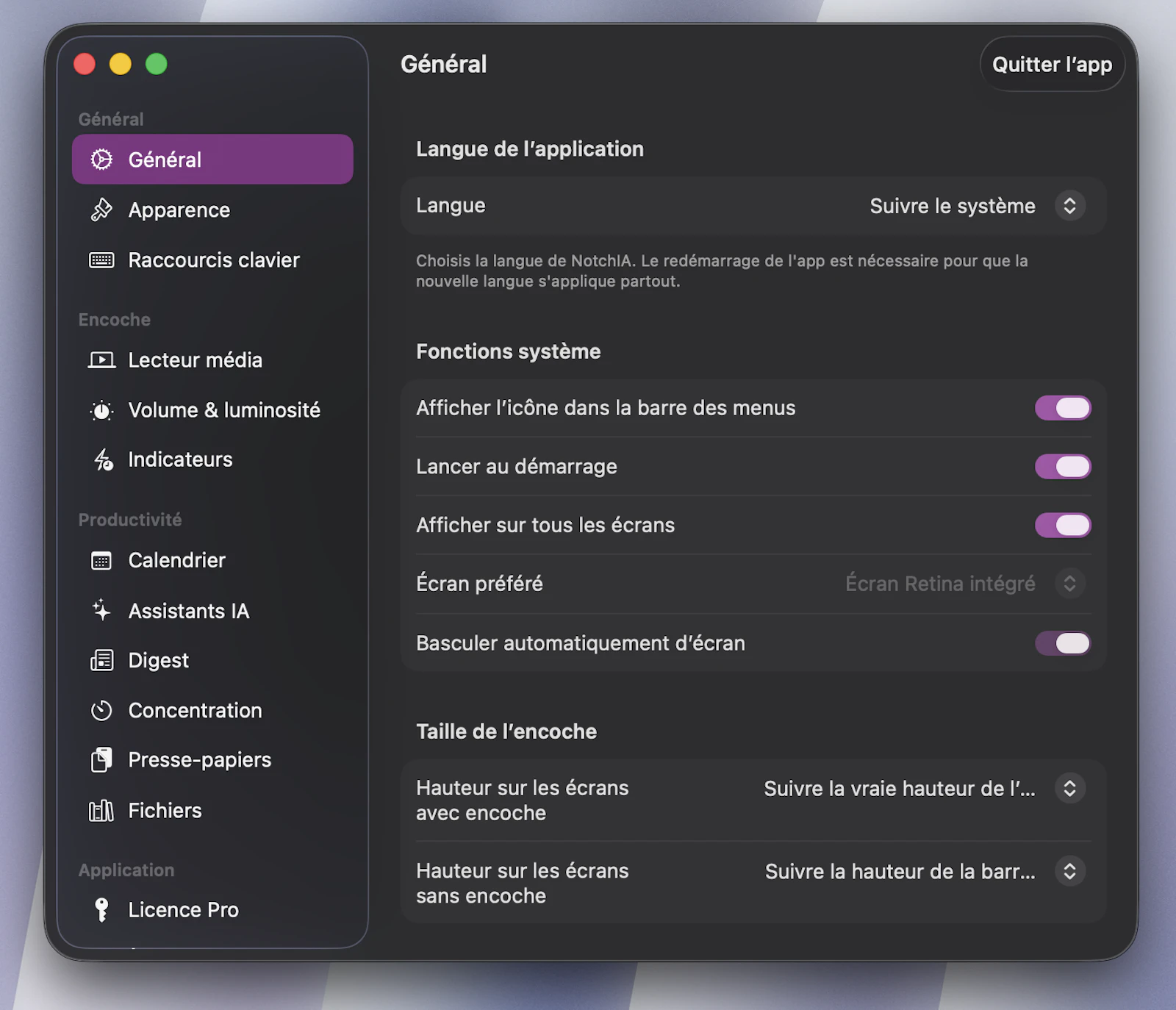Open the Licence Pro label
This screenshot has height=1010, width=1176.
point(183,910)
